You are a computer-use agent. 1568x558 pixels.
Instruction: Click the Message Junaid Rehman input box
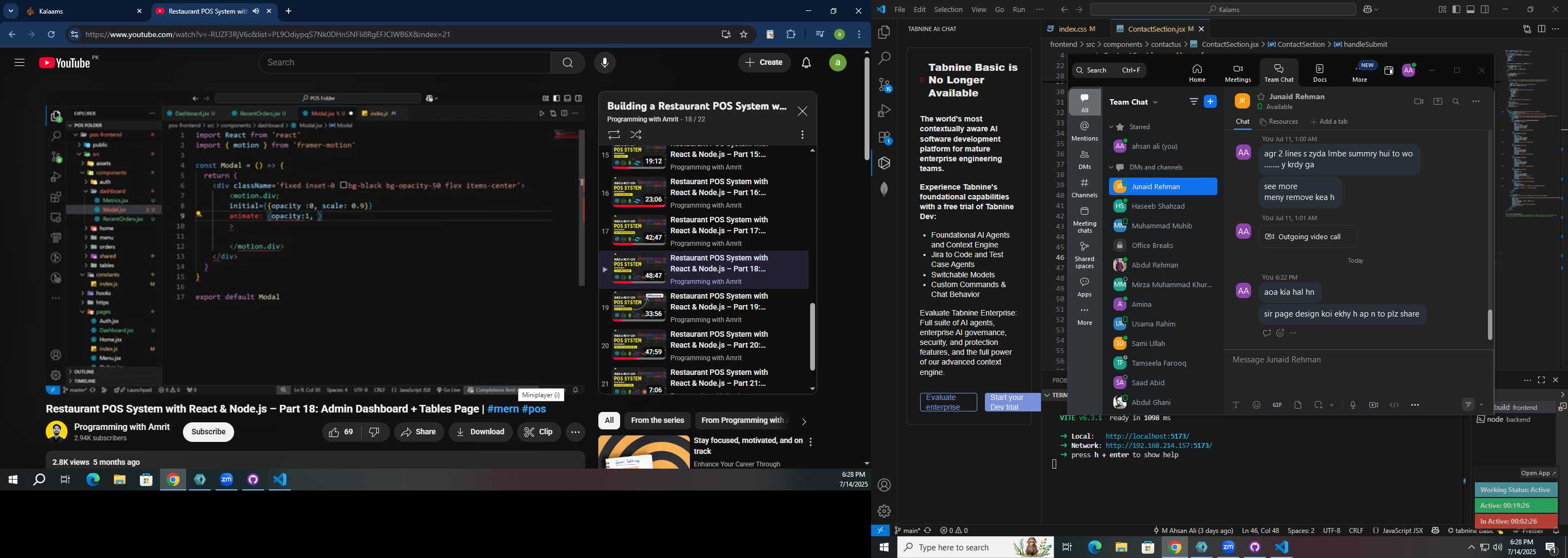pyautogui.click(x=1357, y=361)
